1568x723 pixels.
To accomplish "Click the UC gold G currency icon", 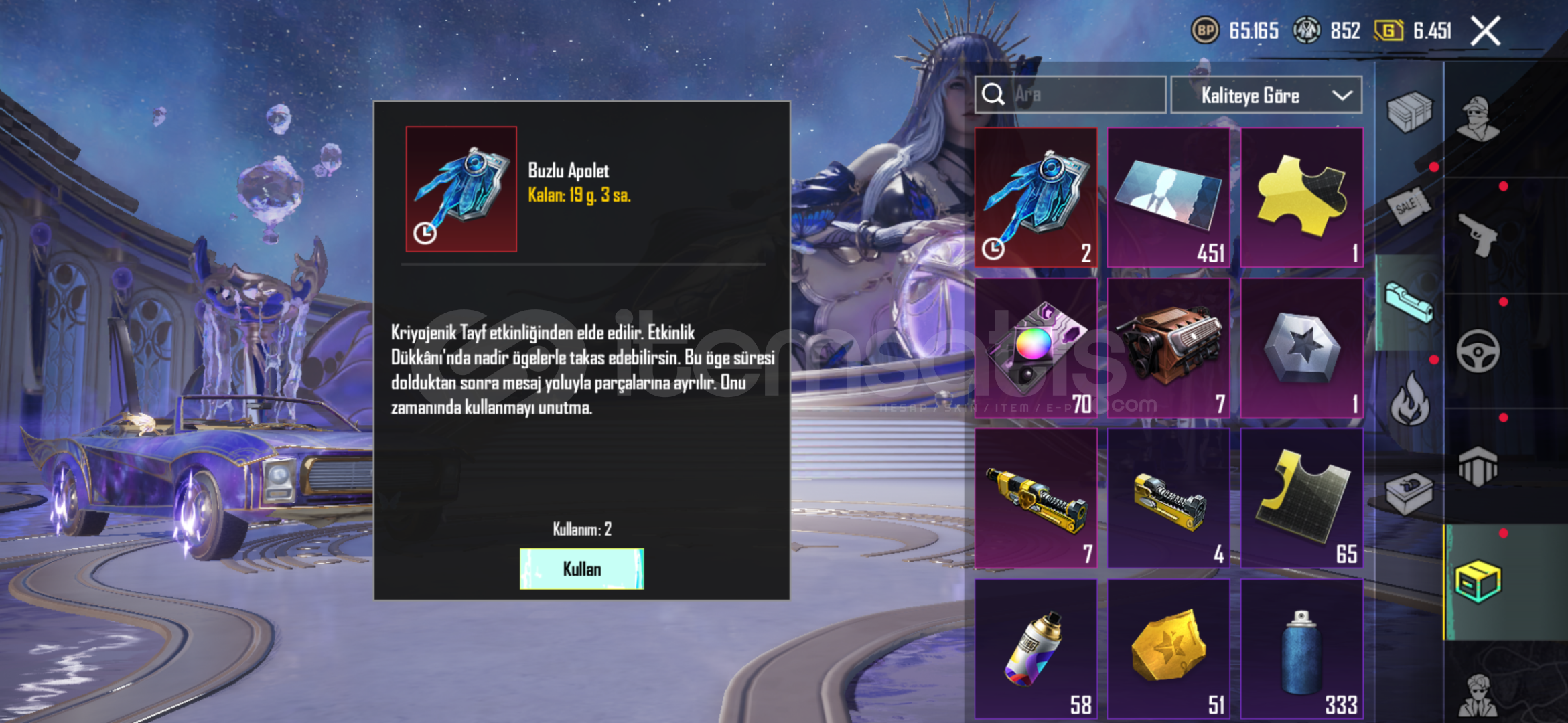I will click(x=1388, y=31).
